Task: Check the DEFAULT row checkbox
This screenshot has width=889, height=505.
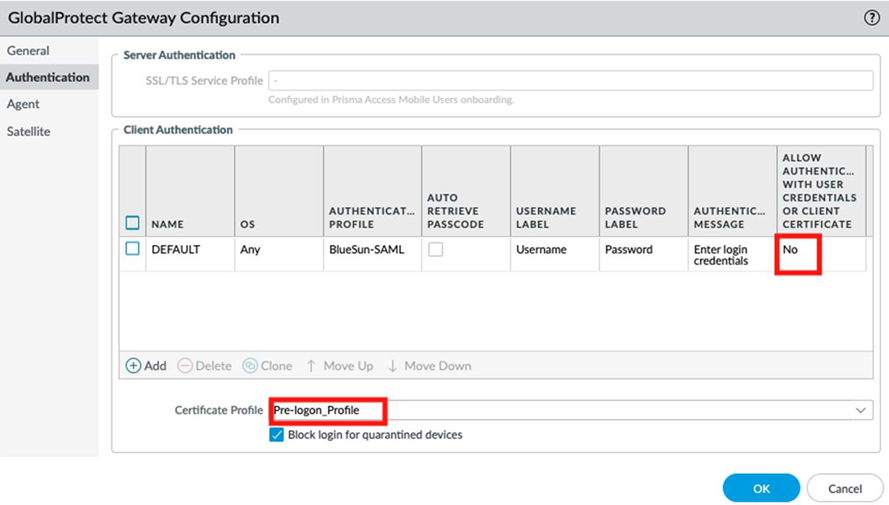Action: tap(132, 249)
